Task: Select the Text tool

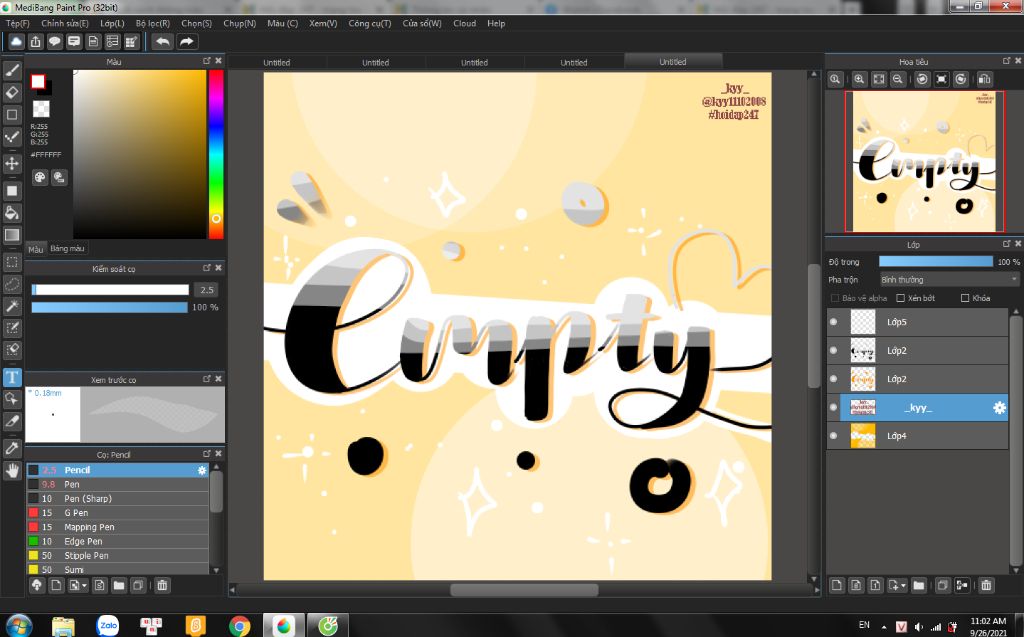Action: coord(12,378)
